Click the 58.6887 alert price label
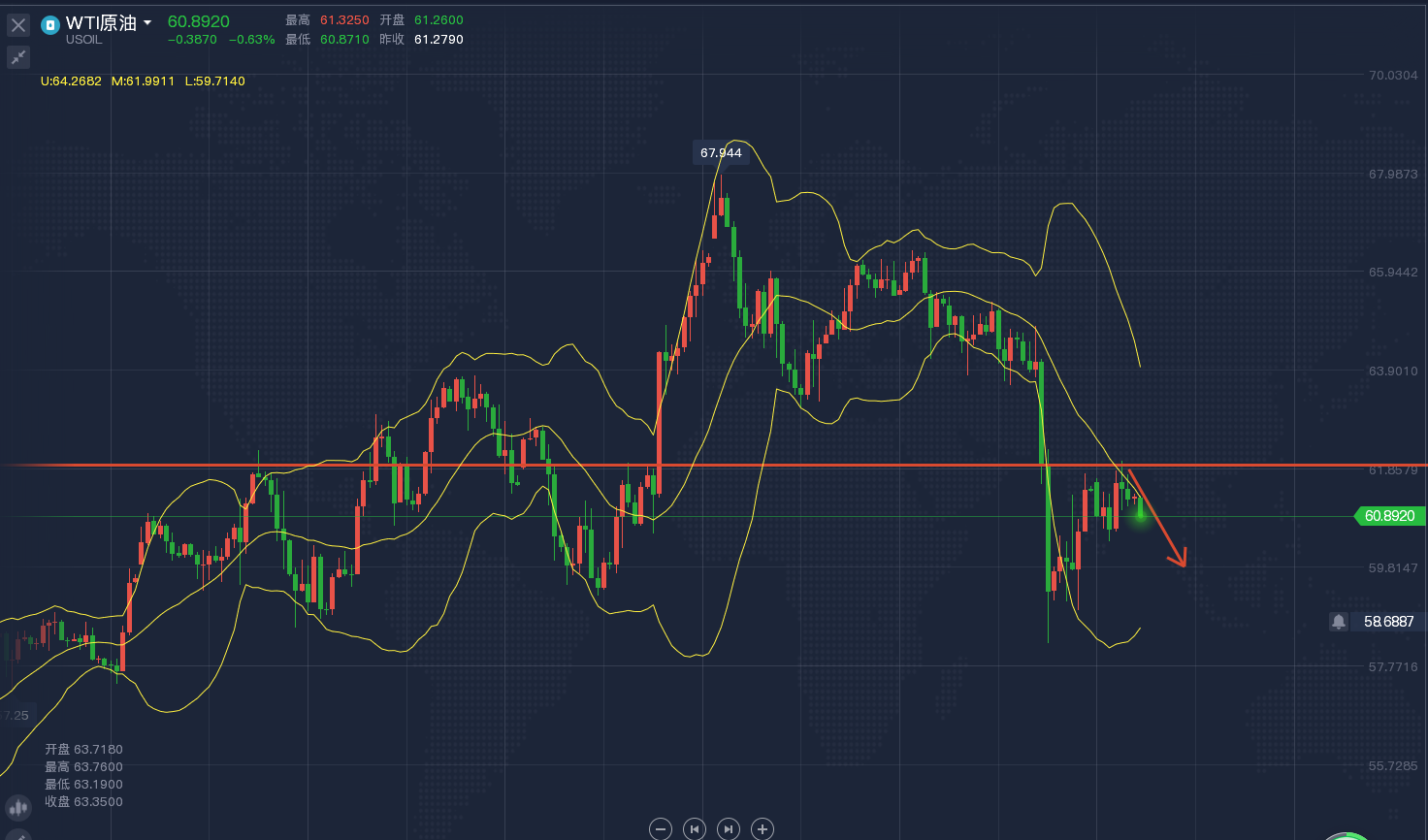 1388,622
